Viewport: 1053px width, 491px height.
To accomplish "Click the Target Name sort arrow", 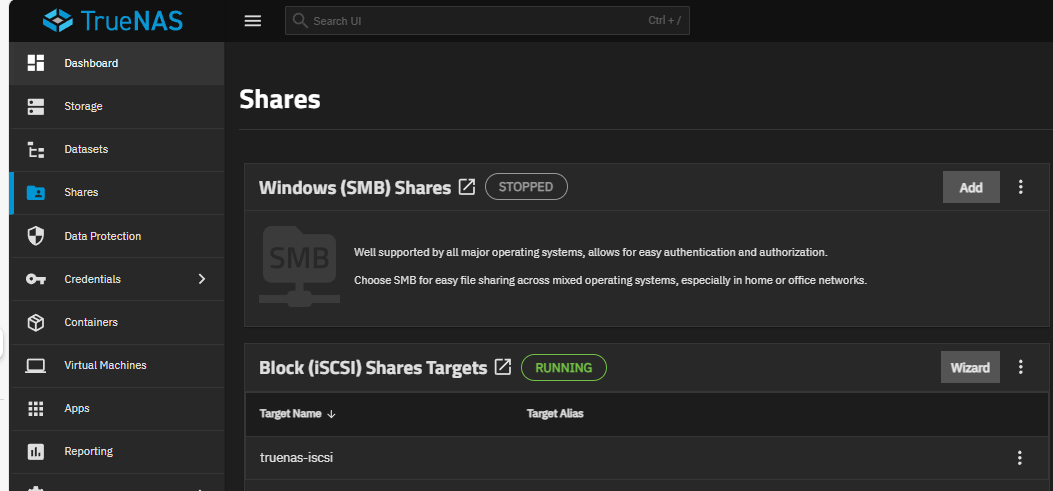I will click(x=331, y=414).
